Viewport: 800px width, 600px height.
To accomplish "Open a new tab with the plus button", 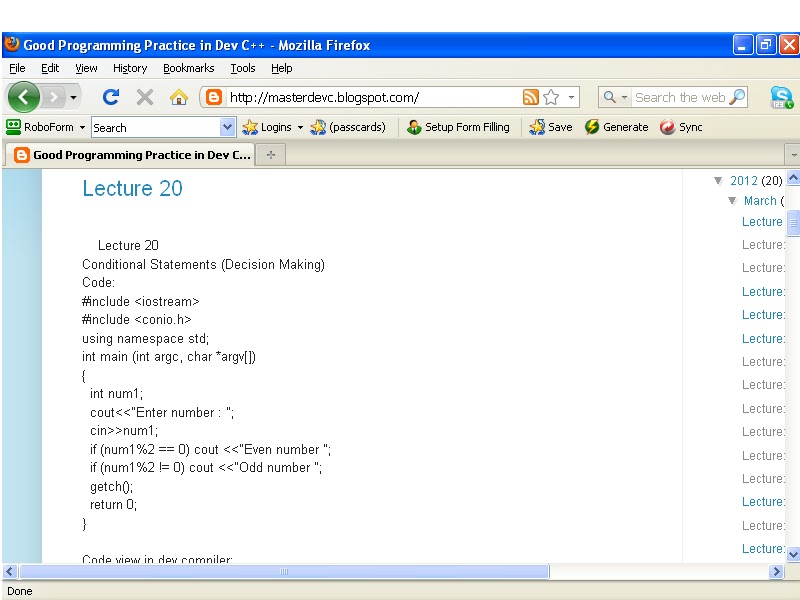I will click(270, 155).
